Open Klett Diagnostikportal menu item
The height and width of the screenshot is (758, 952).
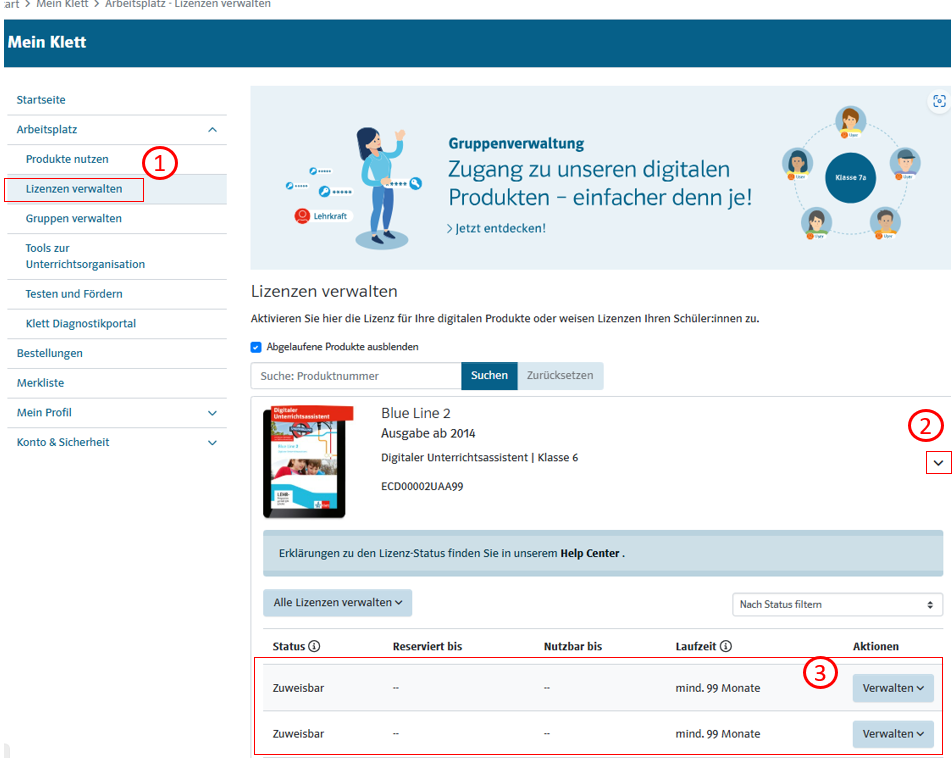pyautogui.click(x=81, y=324)
